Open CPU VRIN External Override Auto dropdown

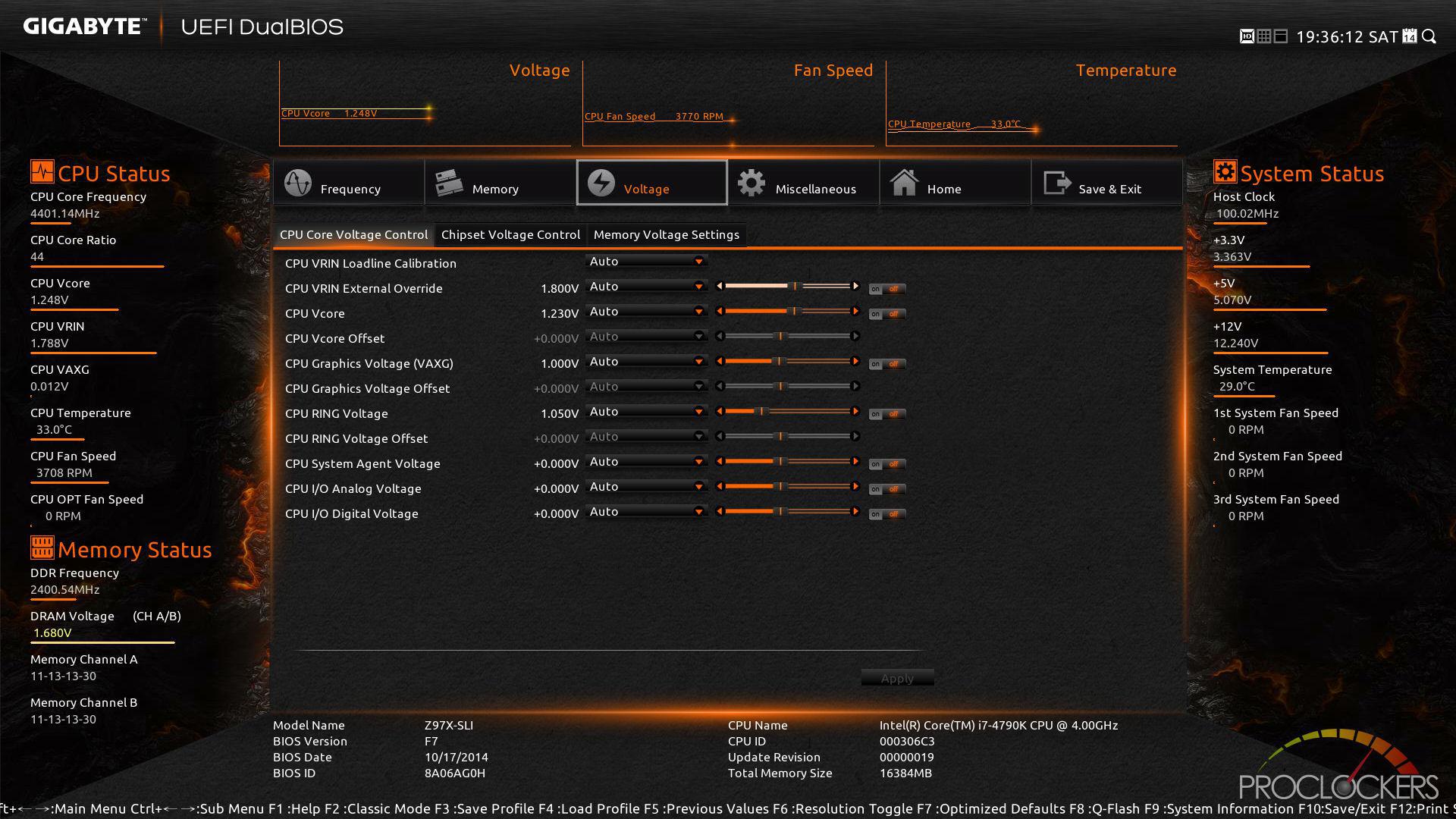click(x=646, y=286)
